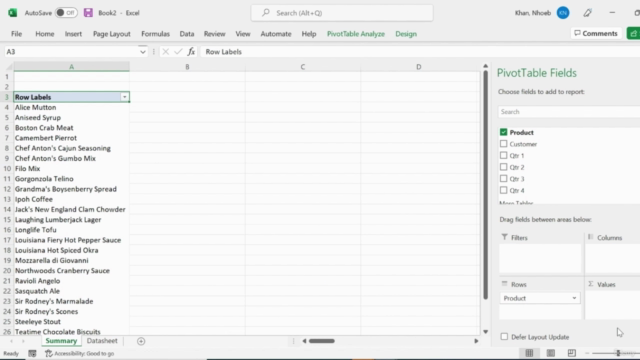This screenshot has width=640, height=360.
Task: Select column A header
Action: point(71,67)
